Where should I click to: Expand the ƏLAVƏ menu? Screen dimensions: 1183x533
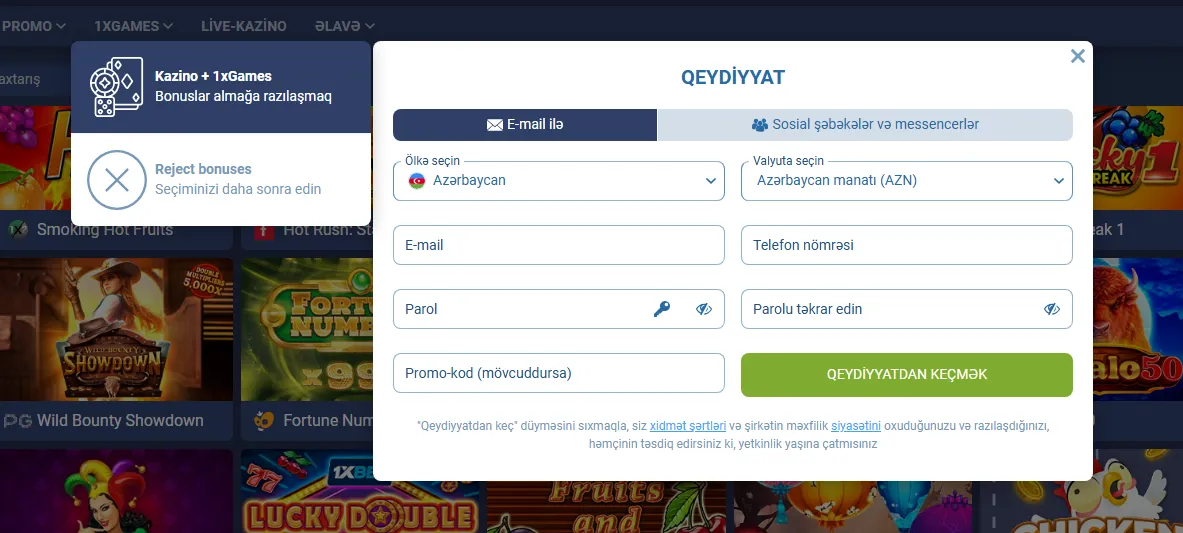(x=344, y=26)
